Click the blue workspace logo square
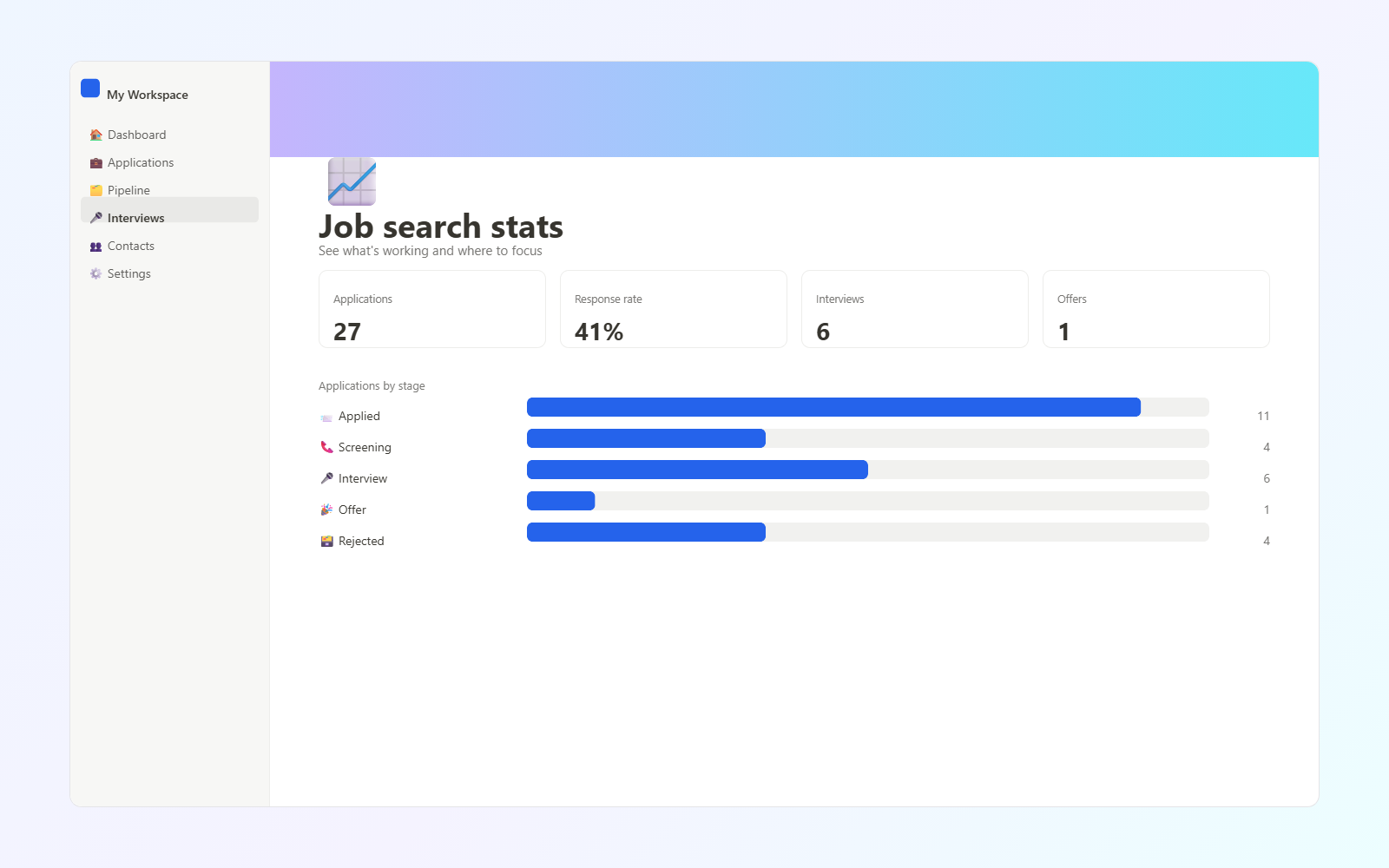Image resolution: width=1389 pixels, height=868 pixels. point(90,89)
